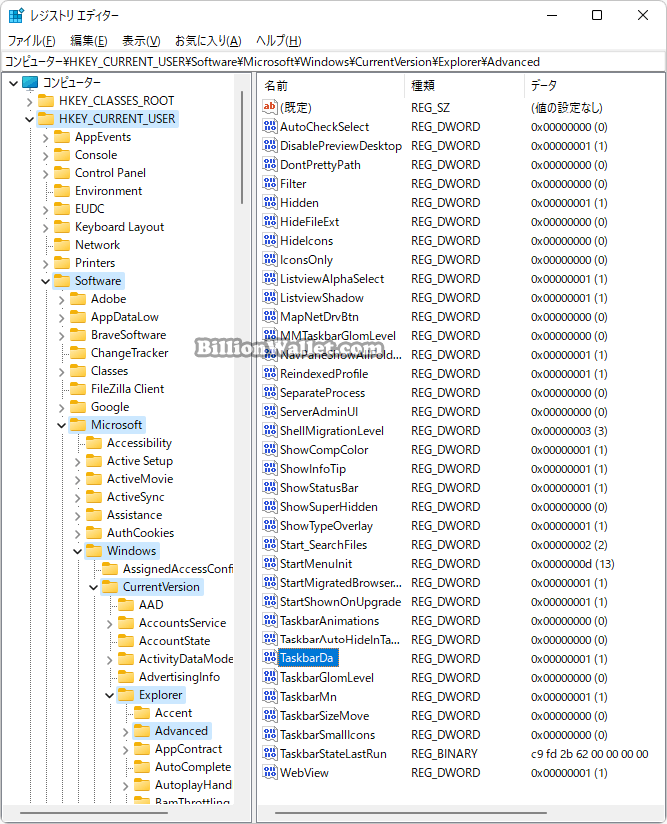
Task: Click the Accent key folder icon
Action: 142,713
